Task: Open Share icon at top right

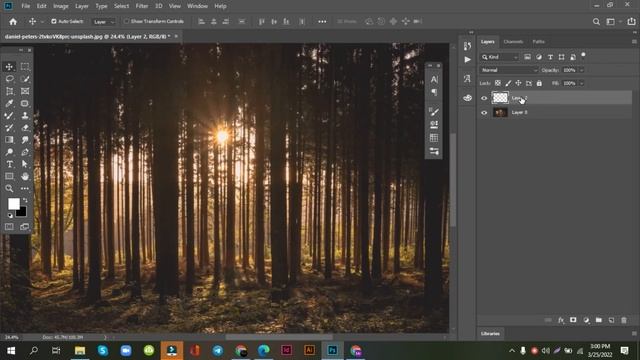Action: pos(631,22)
